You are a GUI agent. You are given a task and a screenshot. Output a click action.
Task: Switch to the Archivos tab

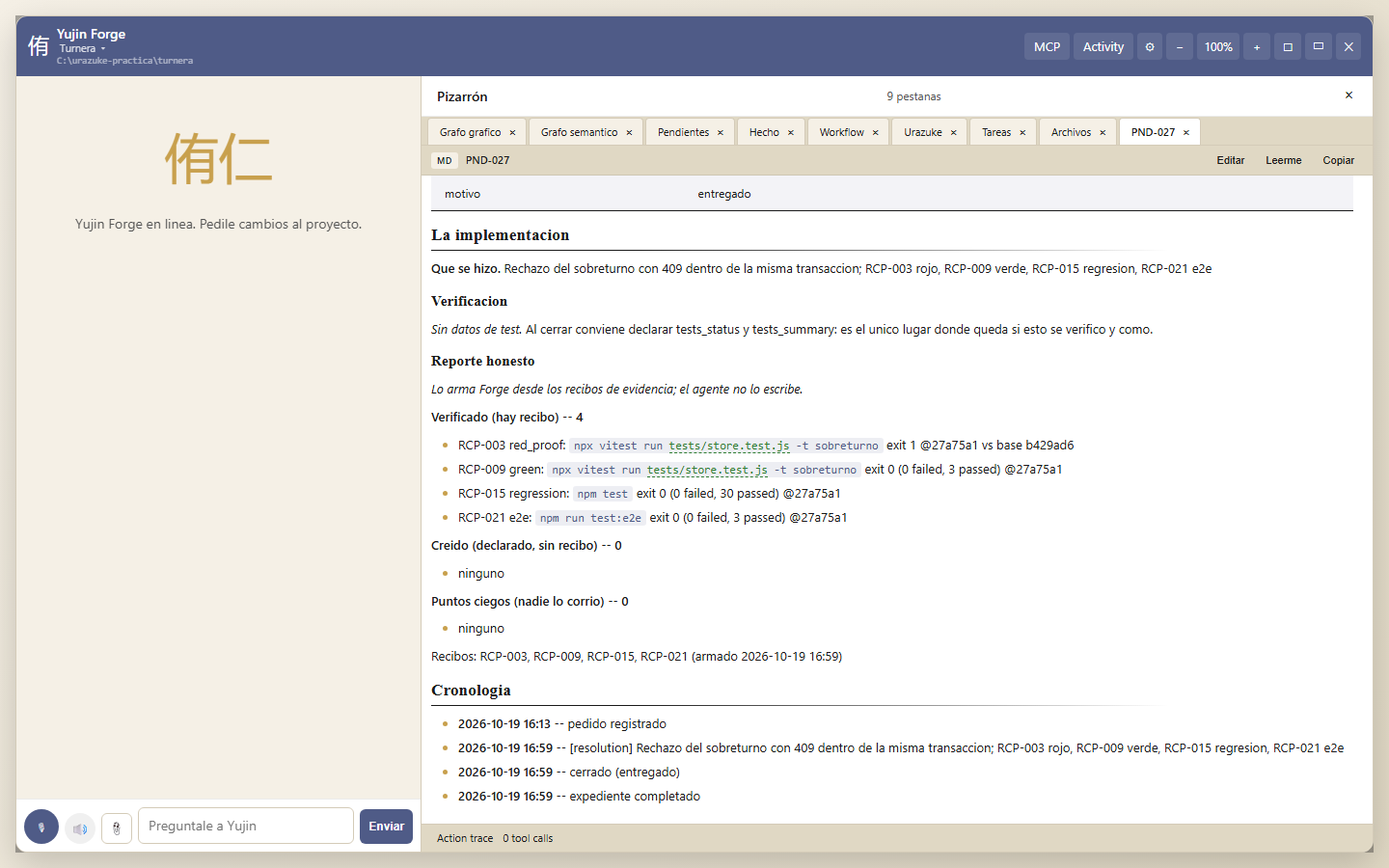pyautogui.click(x=1071, y=132)
